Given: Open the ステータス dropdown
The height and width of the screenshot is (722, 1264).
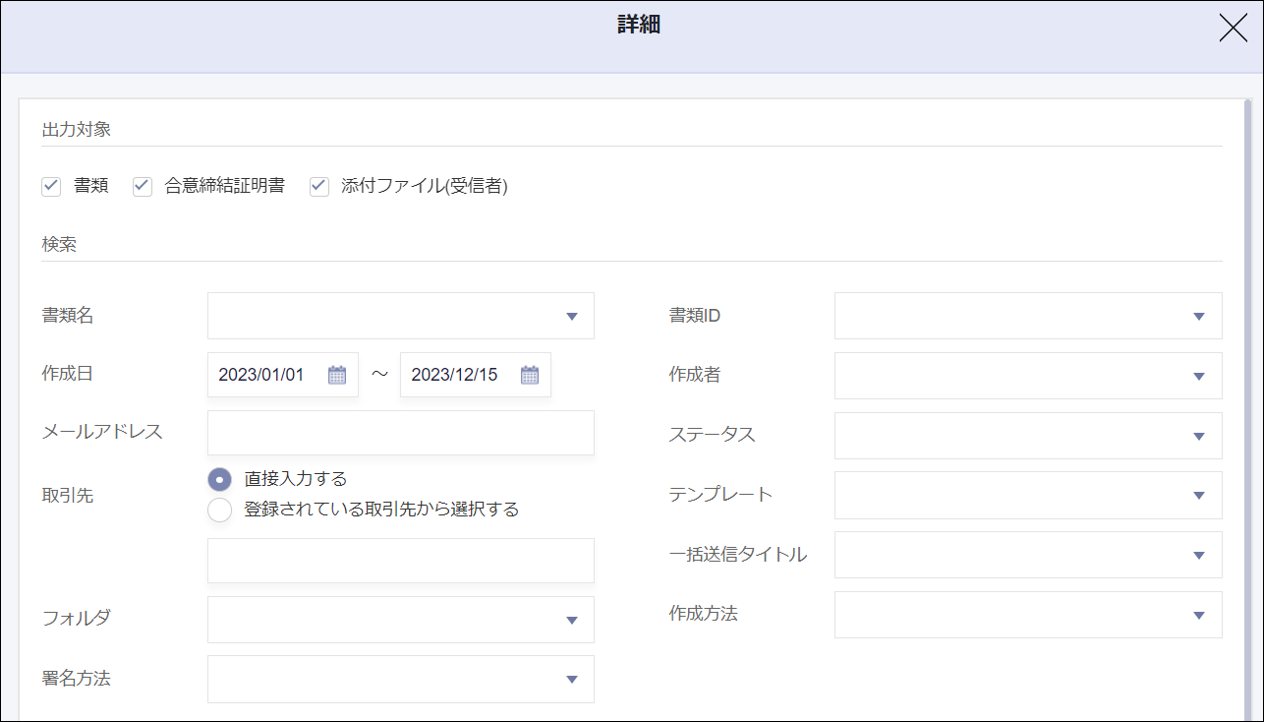Looking at the screenshot, I should [x=1198, y=436].
